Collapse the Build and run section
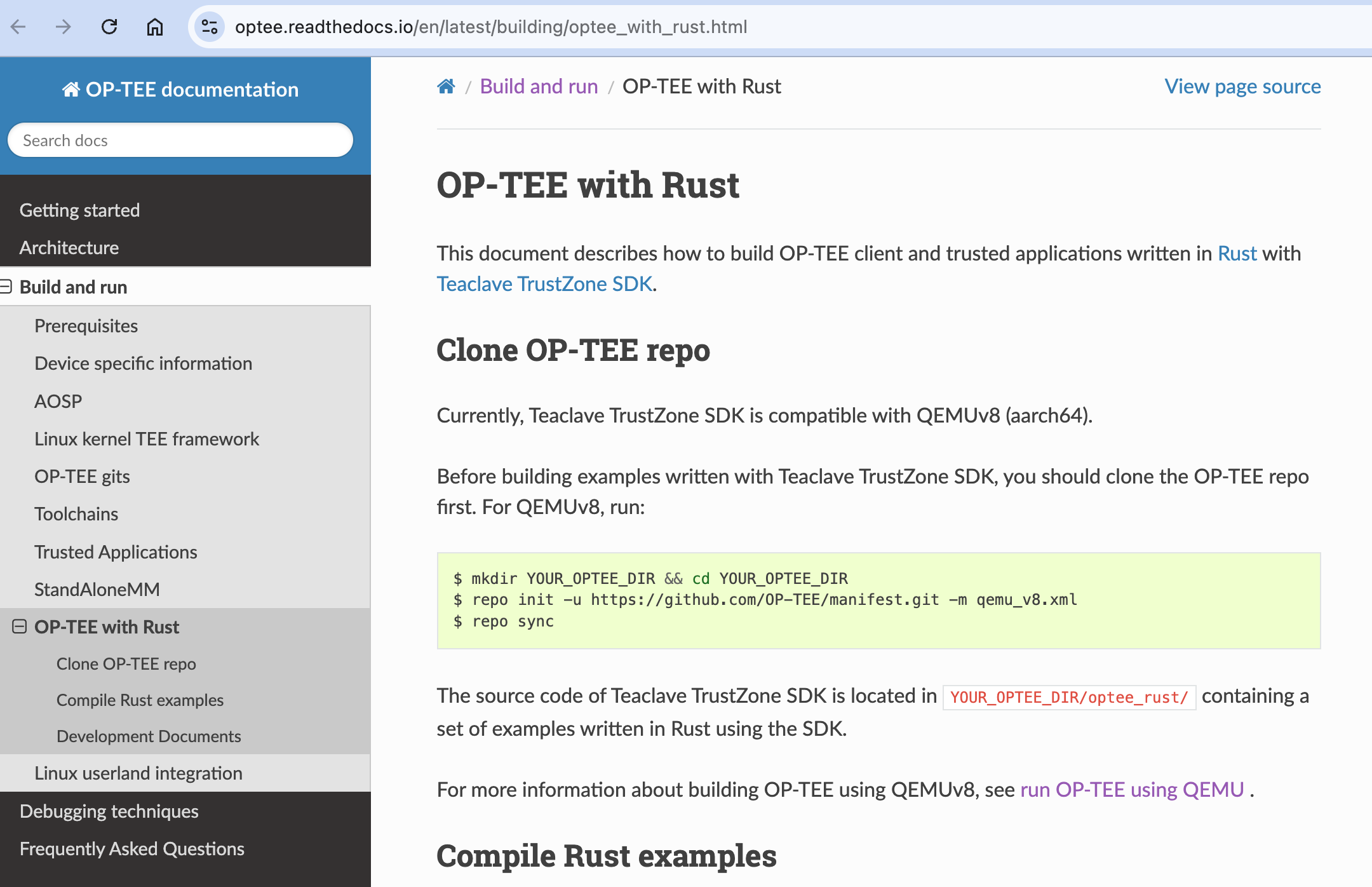Image resolution: width=1372 pixels, height=887 pixels. [6, 287]
